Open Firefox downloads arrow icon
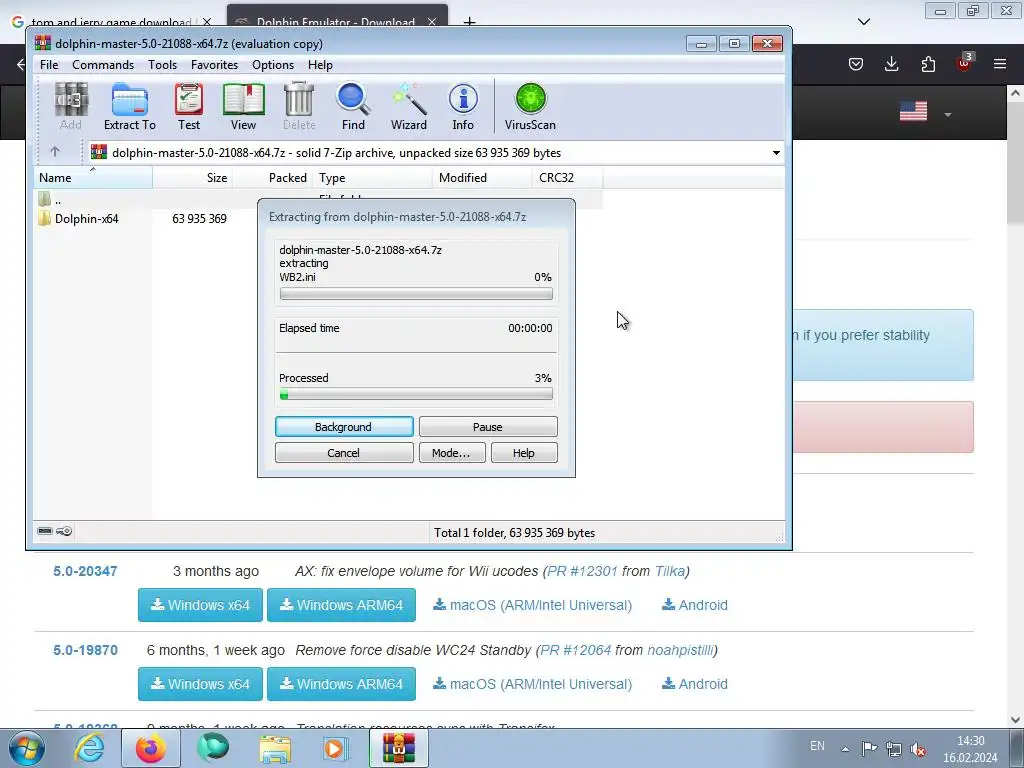The width and height of the screenshot is (1024, 768). click(891, 63)
